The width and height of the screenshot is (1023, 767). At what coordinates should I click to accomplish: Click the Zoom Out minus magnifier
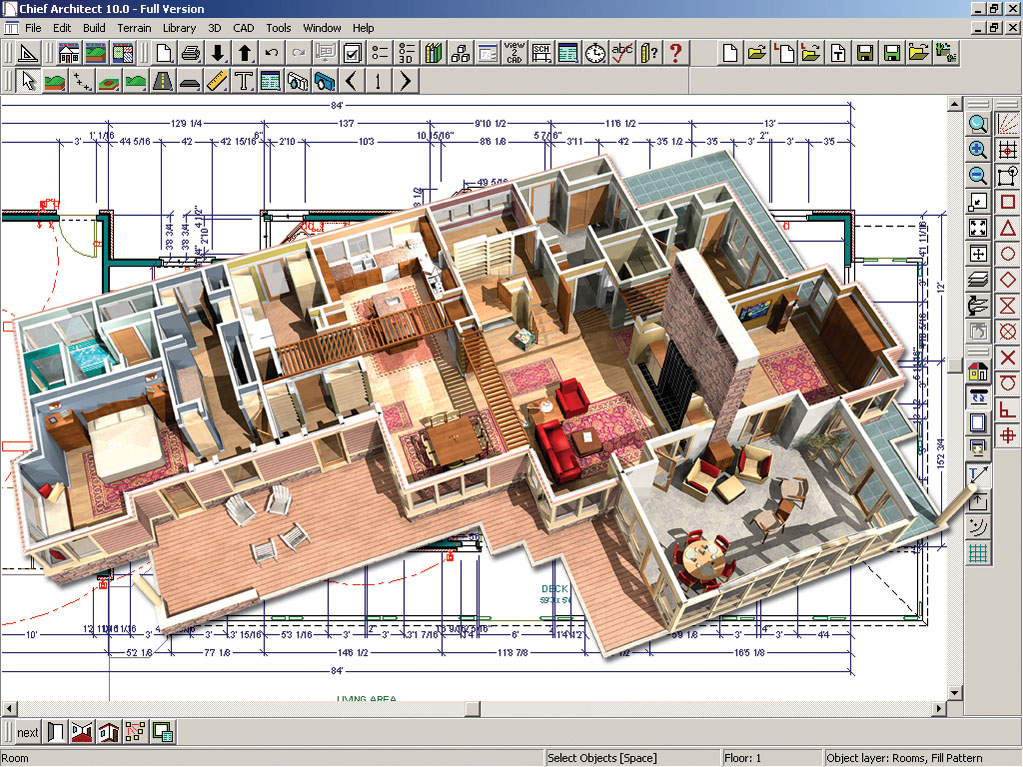(x=977, y=176)
